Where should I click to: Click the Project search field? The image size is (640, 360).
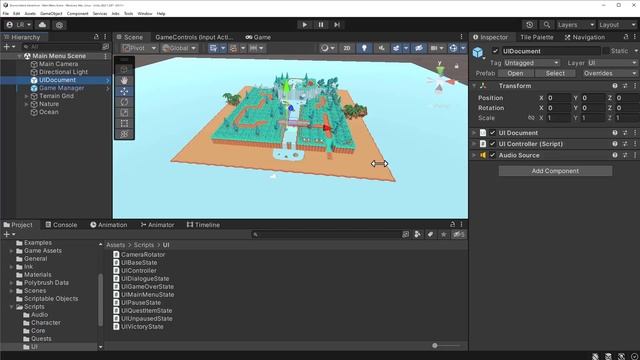[327, 234]
